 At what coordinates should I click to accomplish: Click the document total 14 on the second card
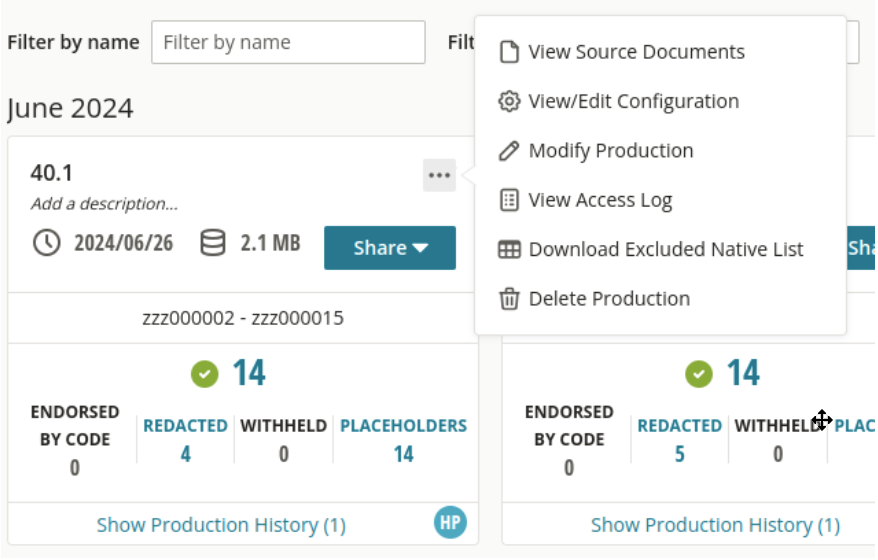point(743,372)
